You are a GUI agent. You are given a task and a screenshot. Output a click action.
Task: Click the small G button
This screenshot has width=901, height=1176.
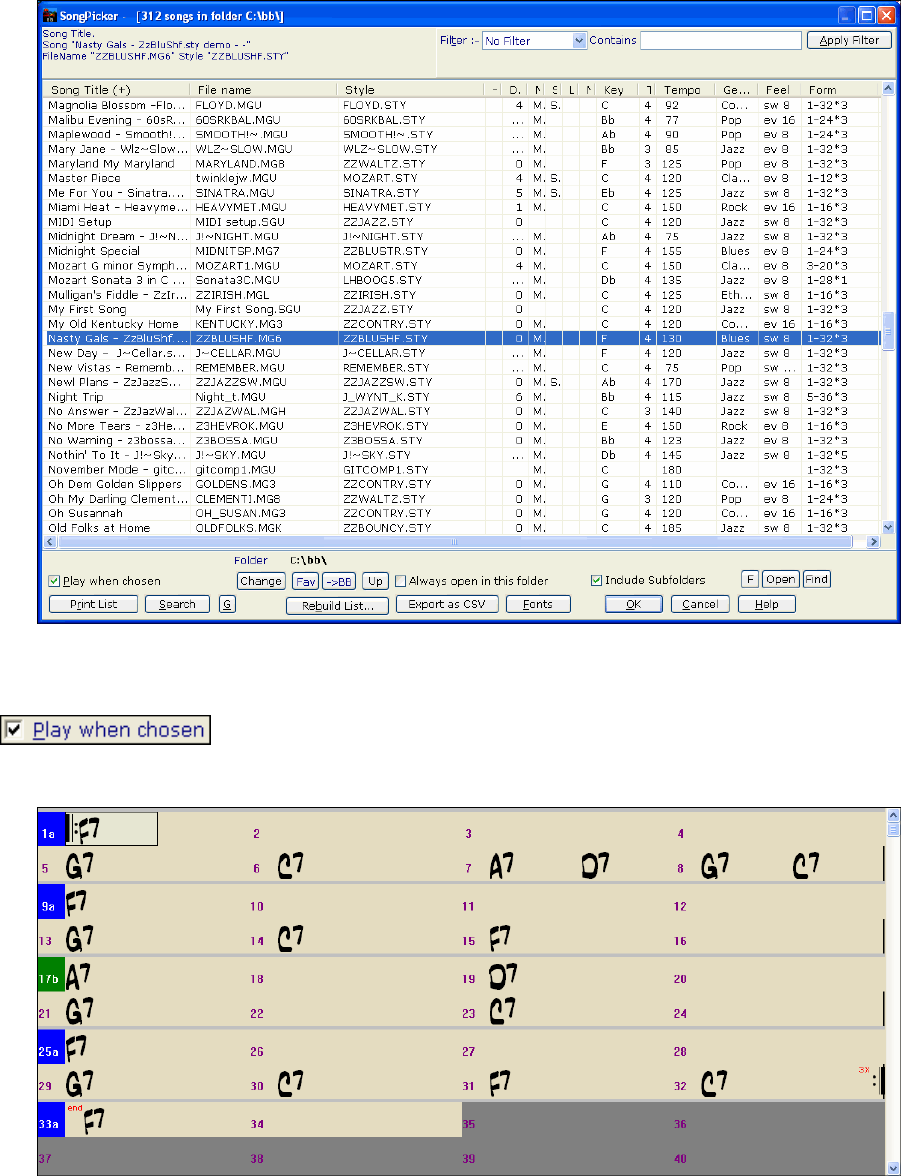click(227, 604)
